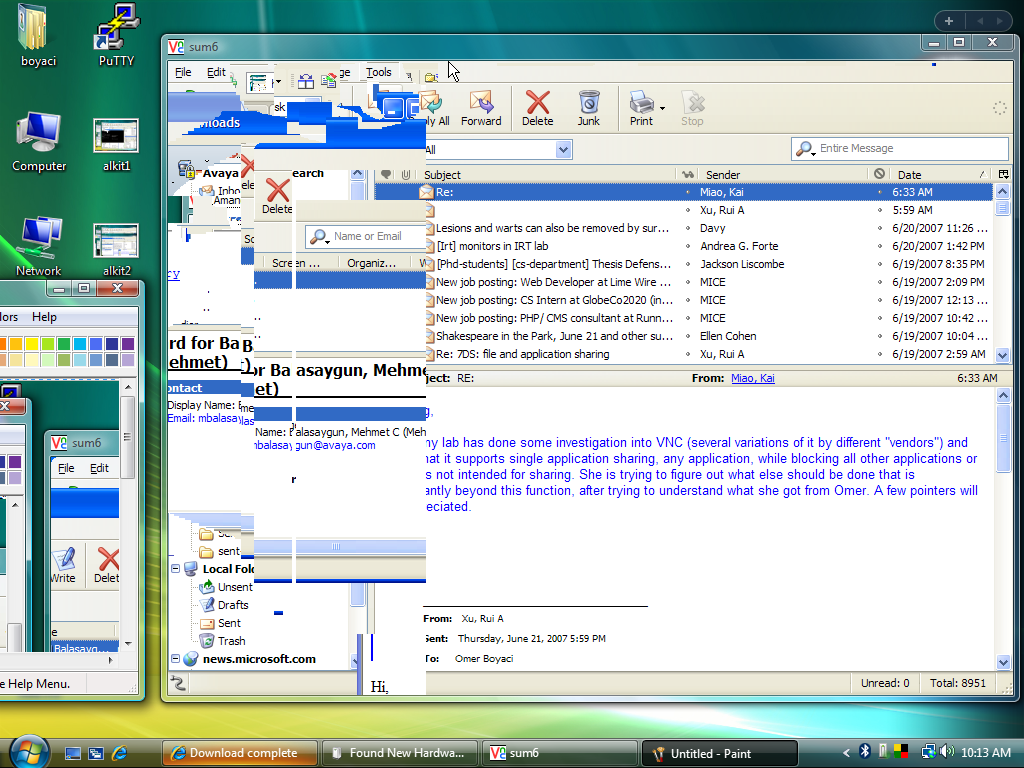1024x768 pixels.
Task: Click the offline status icon in status bar
Action: (x=178, y=683)
